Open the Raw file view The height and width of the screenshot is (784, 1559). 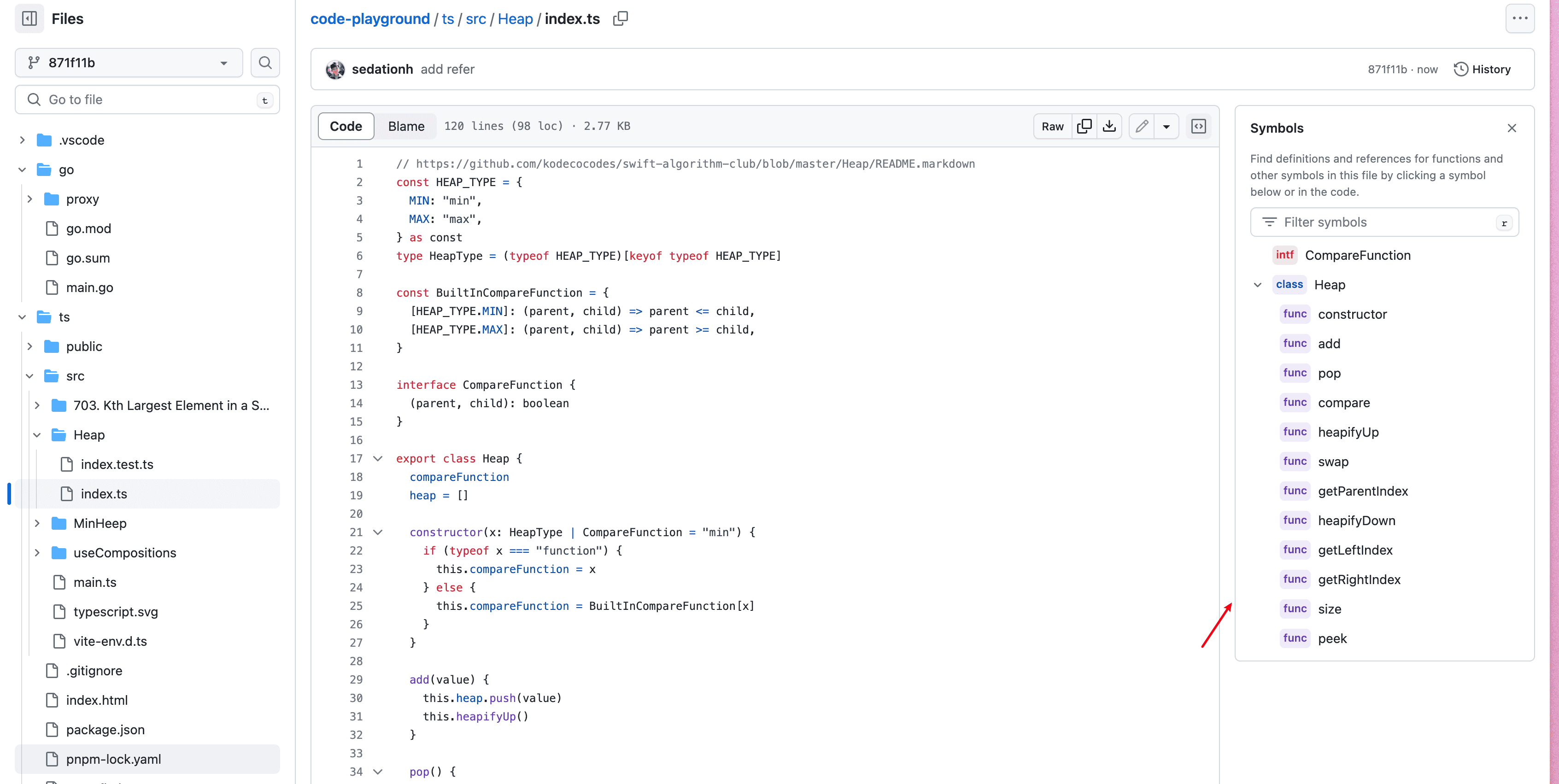coord(1052,126)
